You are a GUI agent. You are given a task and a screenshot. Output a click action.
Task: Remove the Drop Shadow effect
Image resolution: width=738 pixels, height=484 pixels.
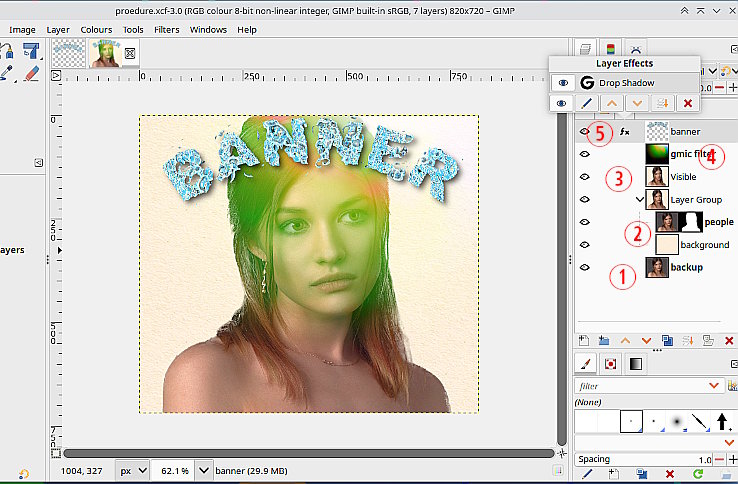tap(688, 103)
